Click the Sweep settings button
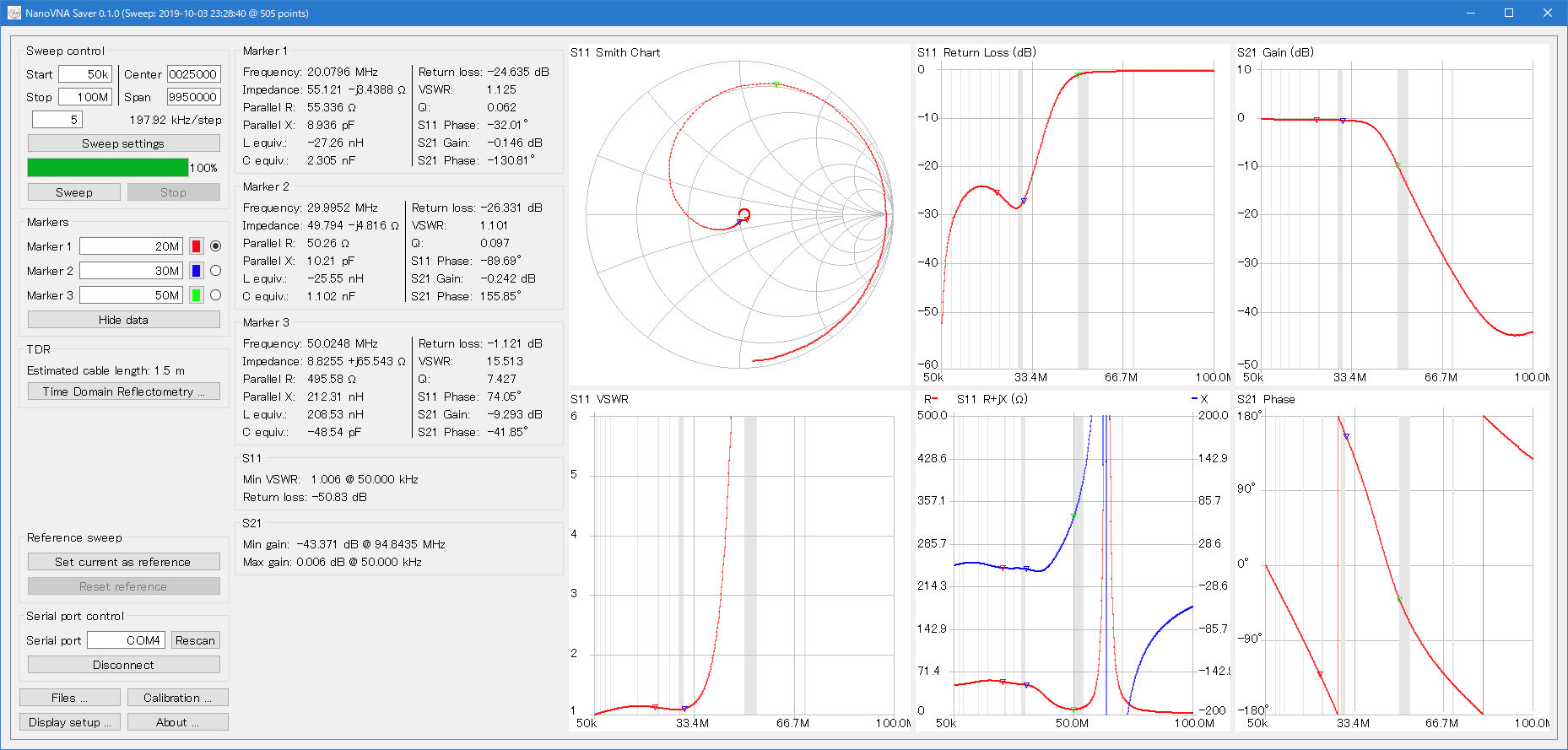This screenshot has height=750, width=1568. [123, 143]
